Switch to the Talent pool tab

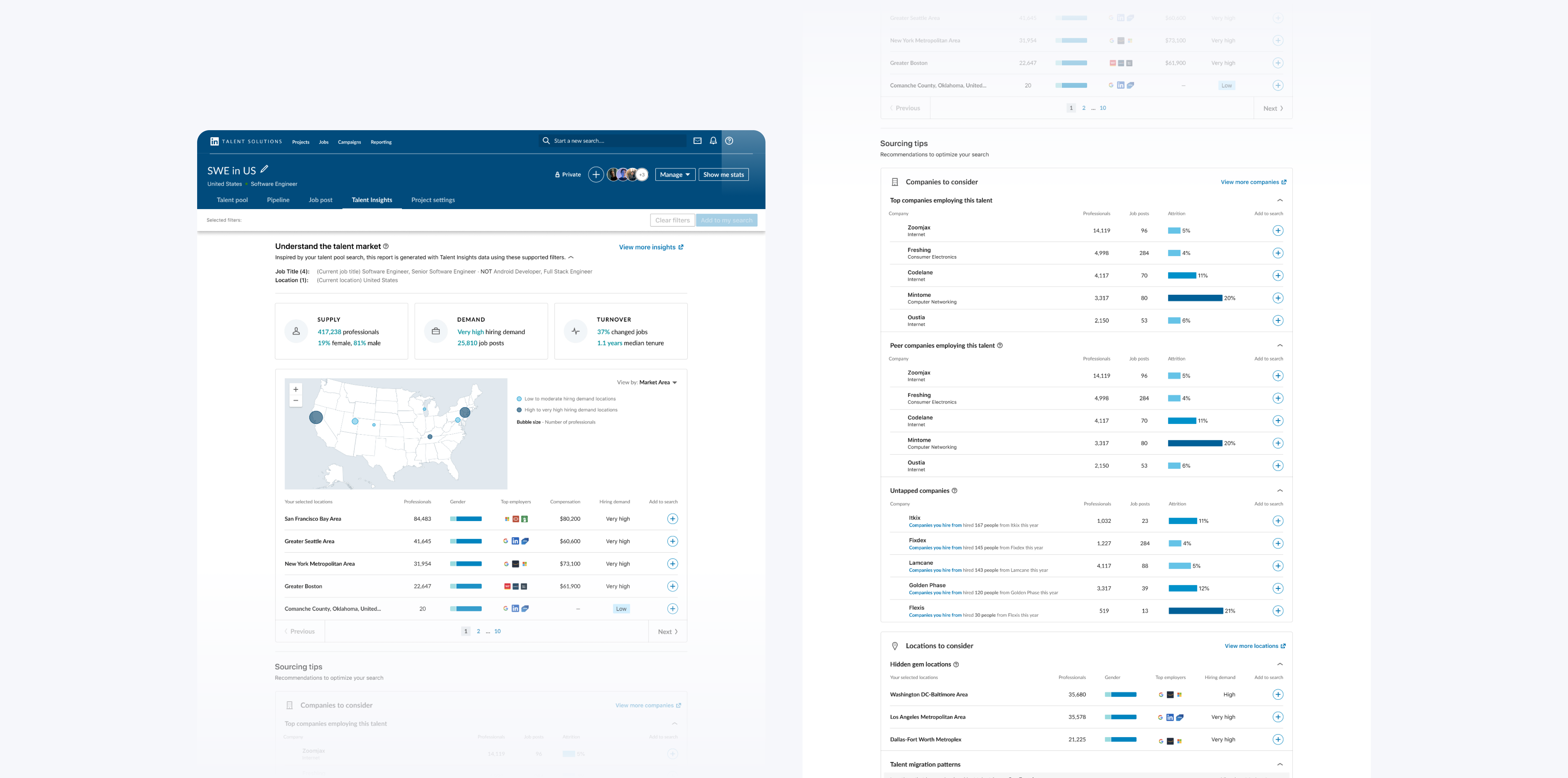(232, 200)
